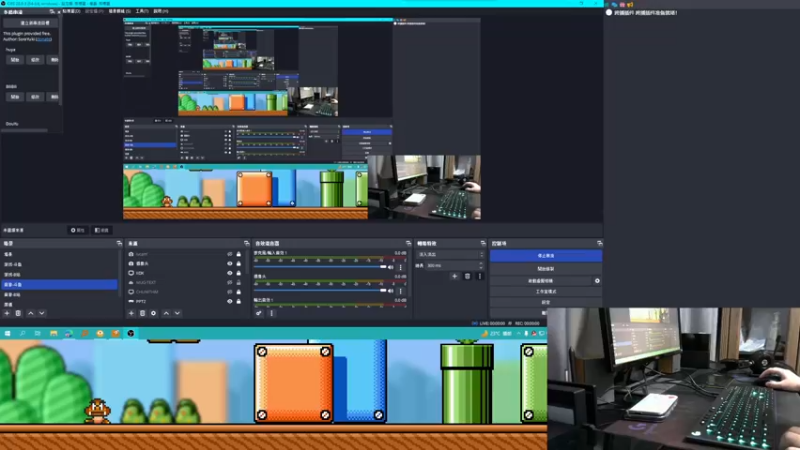Mute the Mic/Aux channel speaker icon
The height and width of the screenshot is (450, 800).
point(391,267)
